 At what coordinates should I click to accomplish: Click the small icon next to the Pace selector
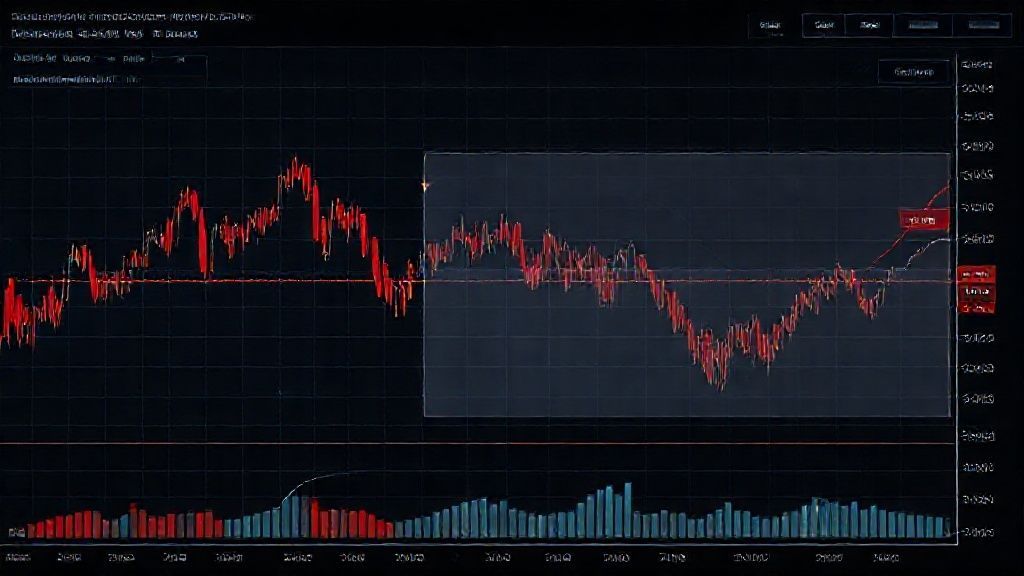[180, 61]
